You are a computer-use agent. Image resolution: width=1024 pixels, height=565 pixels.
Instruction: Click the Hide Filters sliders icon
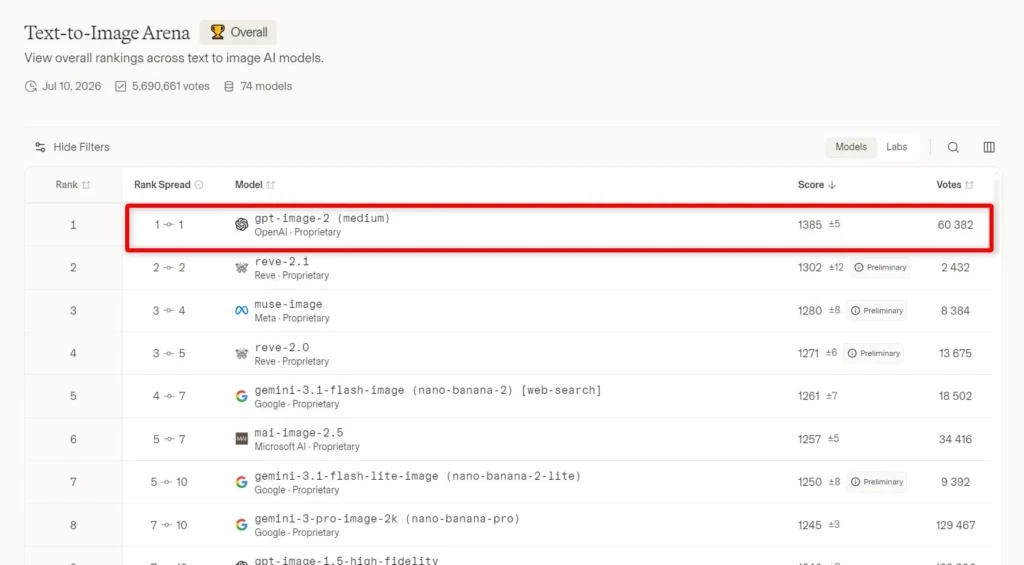pos(40,148)
